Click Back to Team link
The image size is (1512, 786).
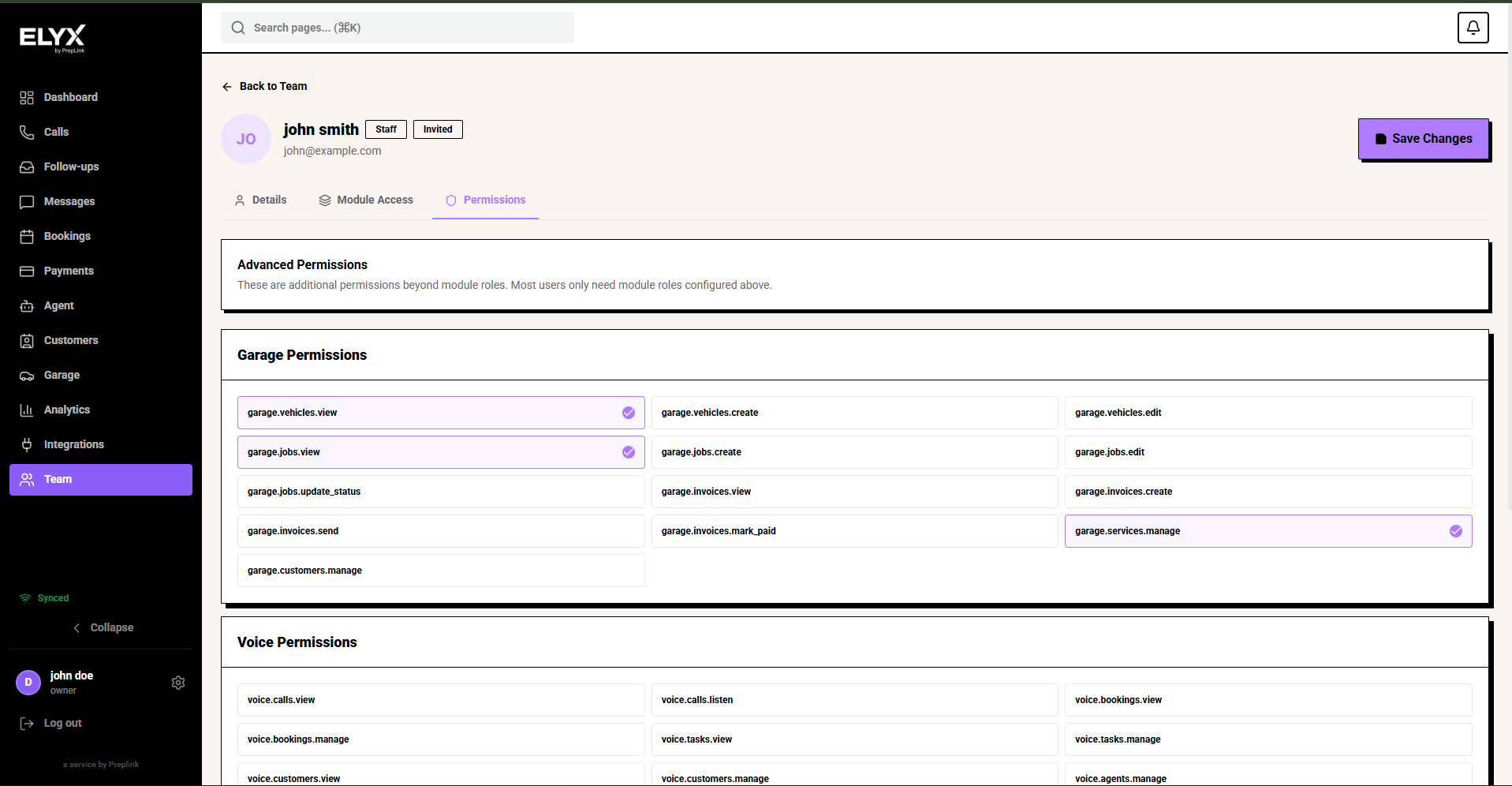(265, 86)
